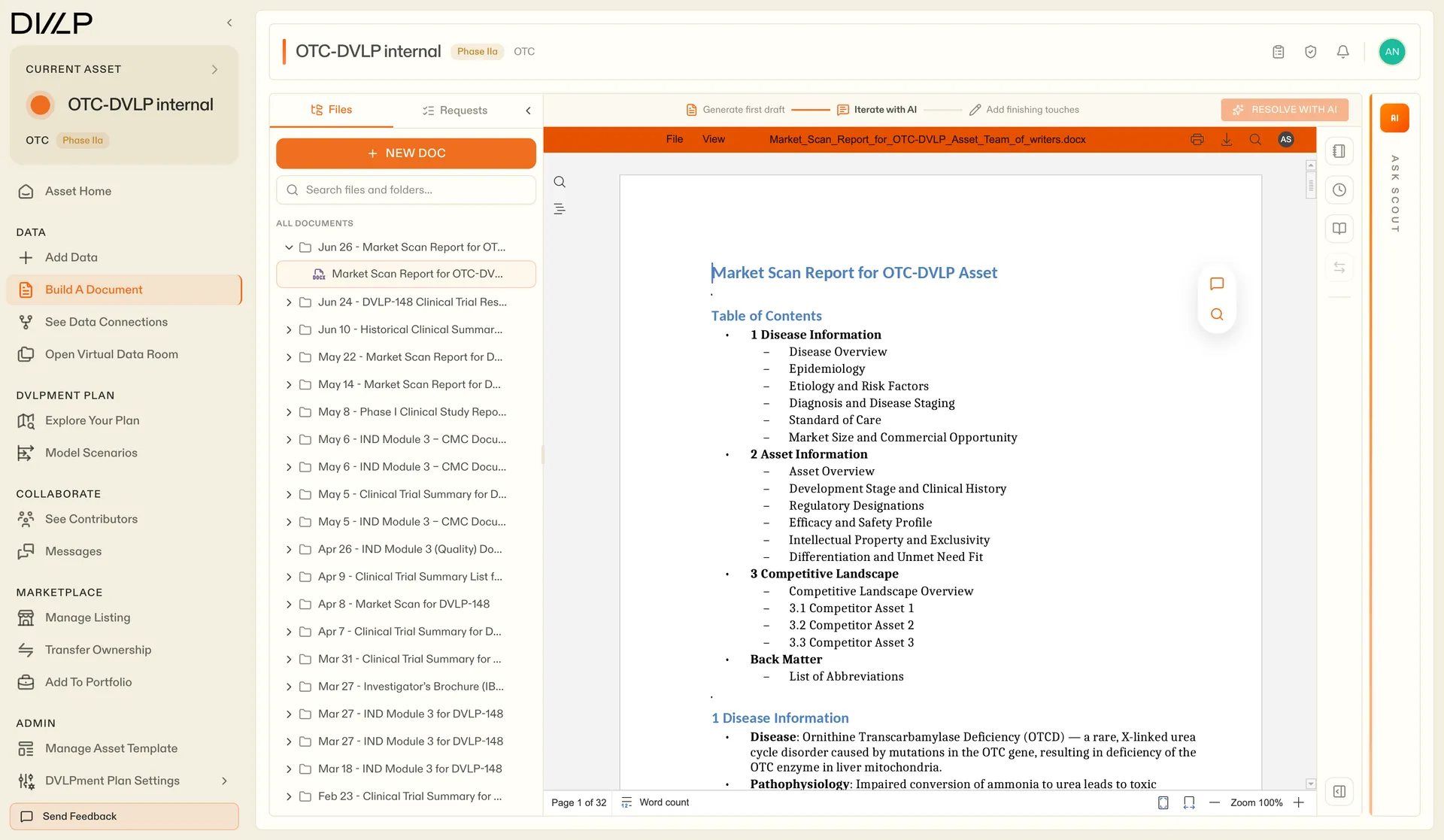Select Generate first draft step
This screenshot has height=840, width=1444.
point(736,110)
